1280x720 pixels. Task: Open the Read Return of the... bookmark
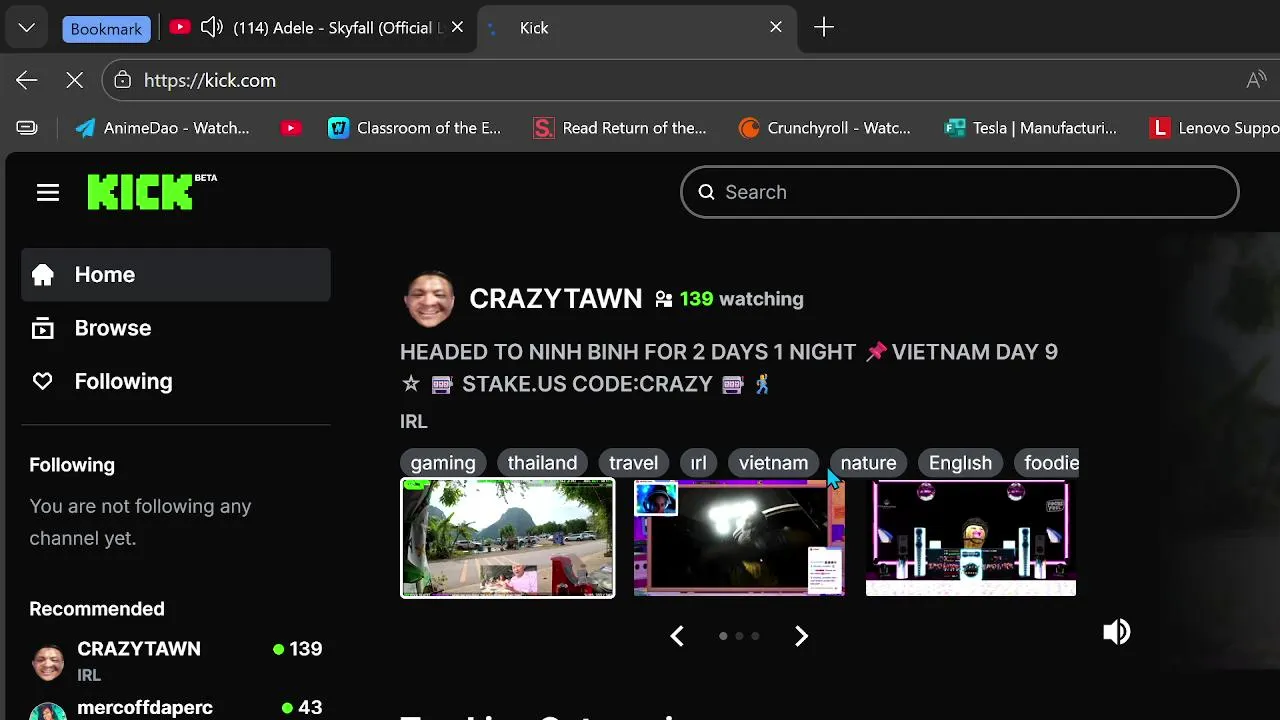point(620,128)
